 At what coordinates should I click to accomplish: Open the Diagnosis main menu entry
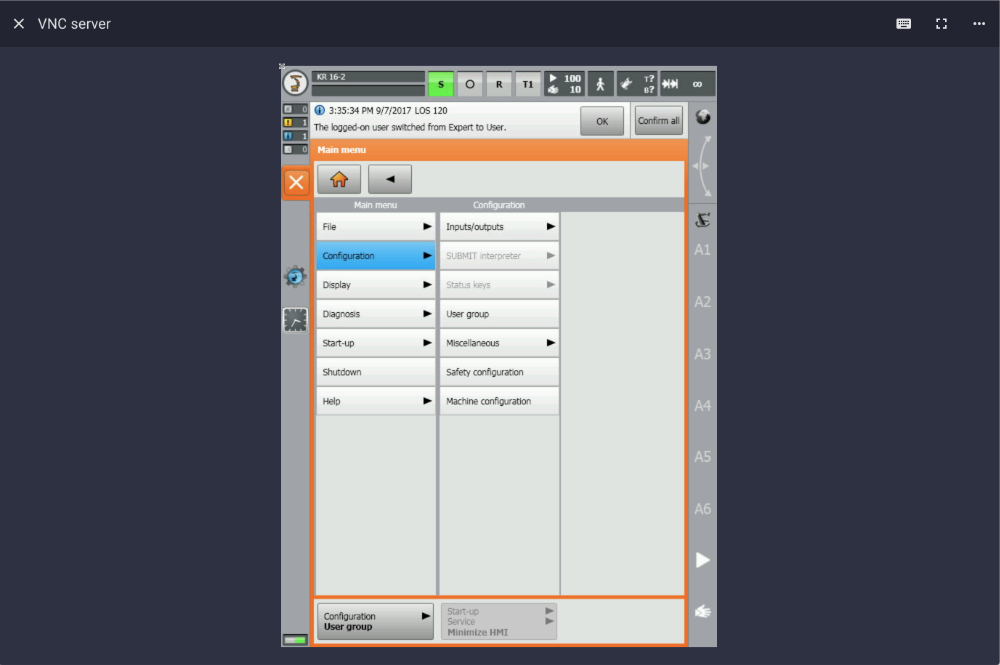[x=375, y=313]
